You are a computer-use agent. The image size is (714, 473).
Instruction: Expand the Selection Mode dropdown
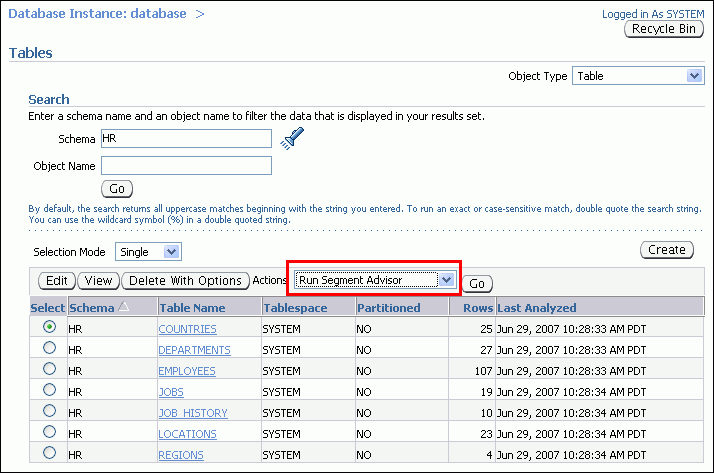[148, 252]
